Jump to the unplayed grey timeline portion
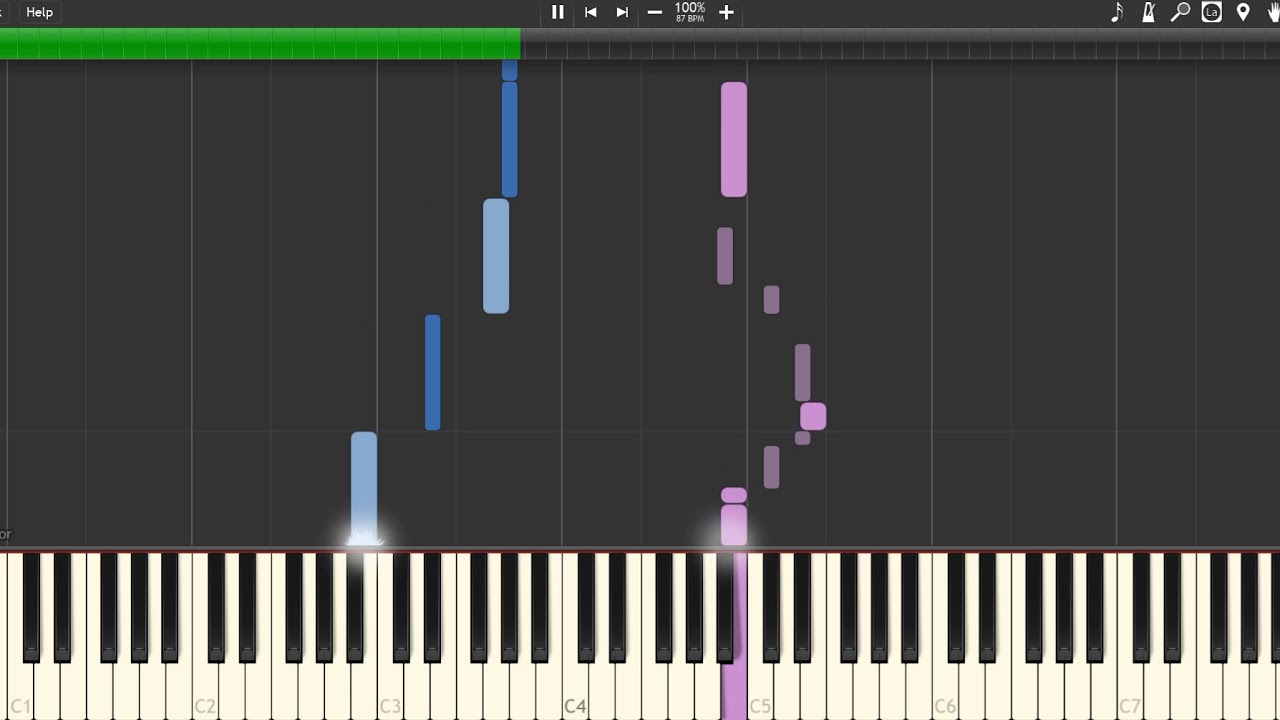 (900, 43)
